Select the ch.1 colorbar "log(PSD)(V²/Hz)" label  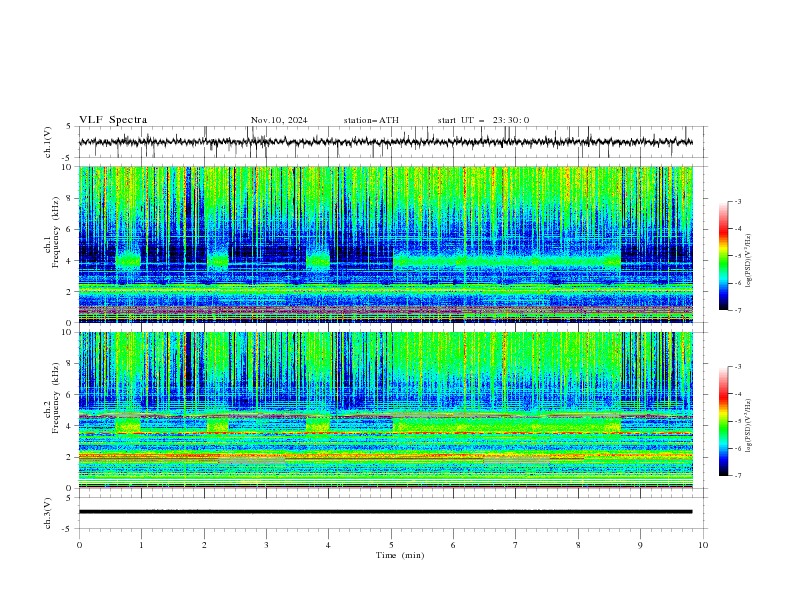pyautogui.click(x=748, y=261)
